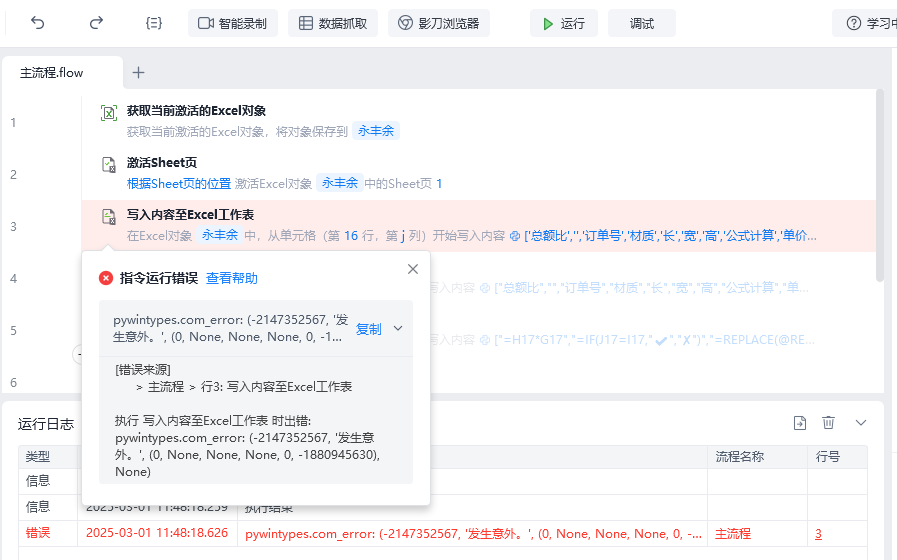The width and height of the screenshot is (897, 560).
Task: Click step 5 formula content text
Action: 654,340
